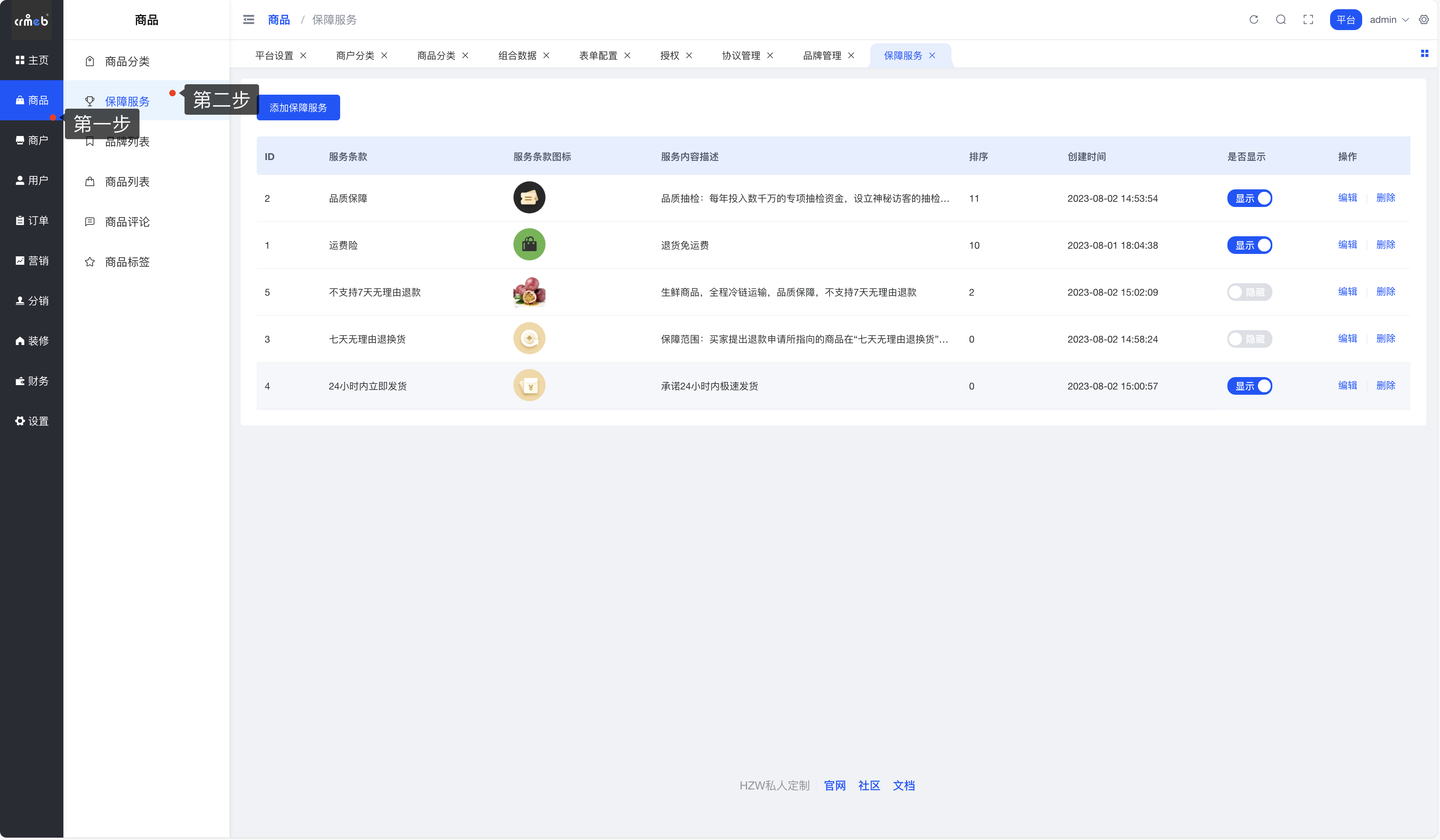
Task: Open the tab grid options icon
Action: (x=1424, y=54)
